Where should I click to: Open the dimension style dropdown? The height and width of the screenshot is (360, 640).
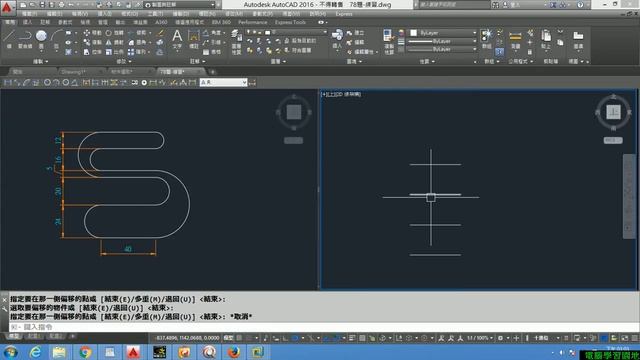coord(223,82)
